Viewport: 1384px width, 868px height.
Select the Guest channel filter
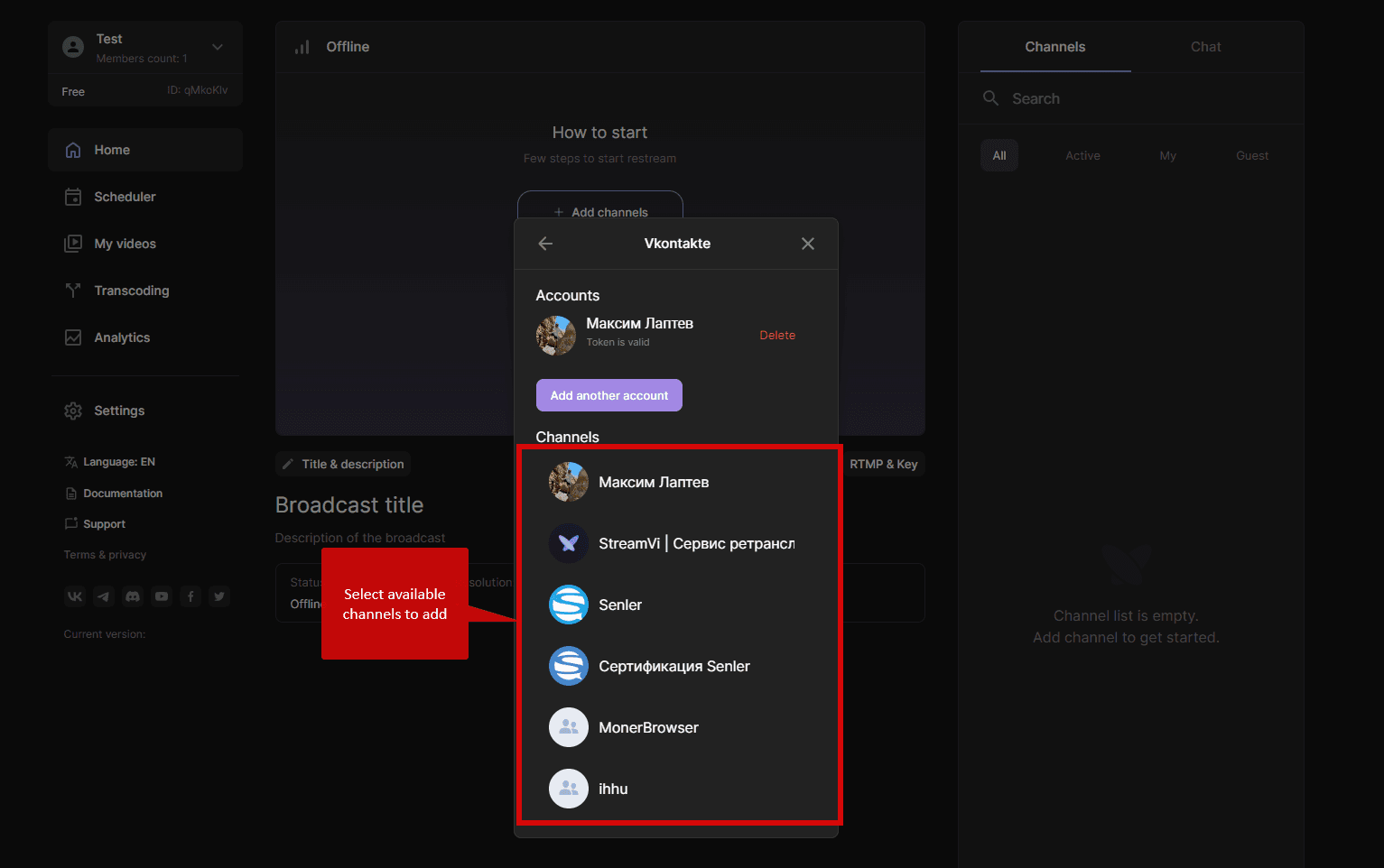[x=1252, y=155]
